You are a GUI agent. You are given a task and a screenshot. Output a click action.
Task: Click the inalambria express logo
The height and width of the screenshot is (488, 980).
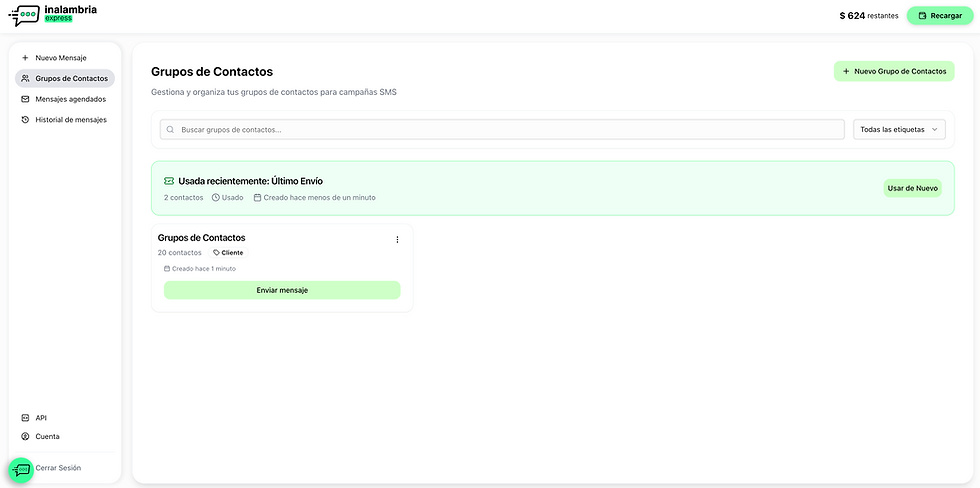pyautogui.click(x=52, y=16)
